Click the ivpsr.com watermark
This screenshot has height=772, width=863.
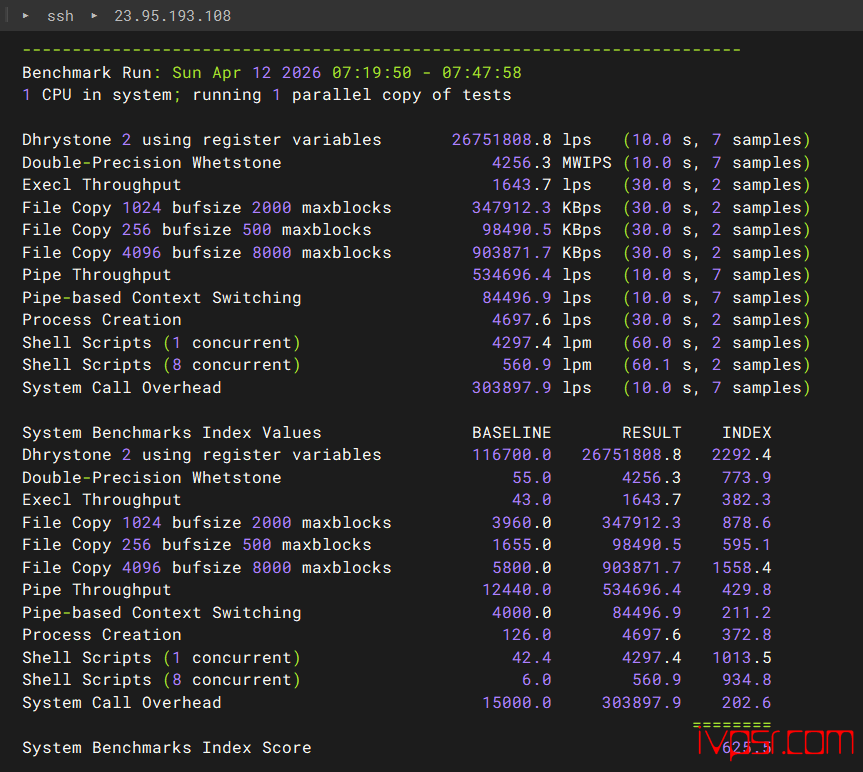point(776,742)
